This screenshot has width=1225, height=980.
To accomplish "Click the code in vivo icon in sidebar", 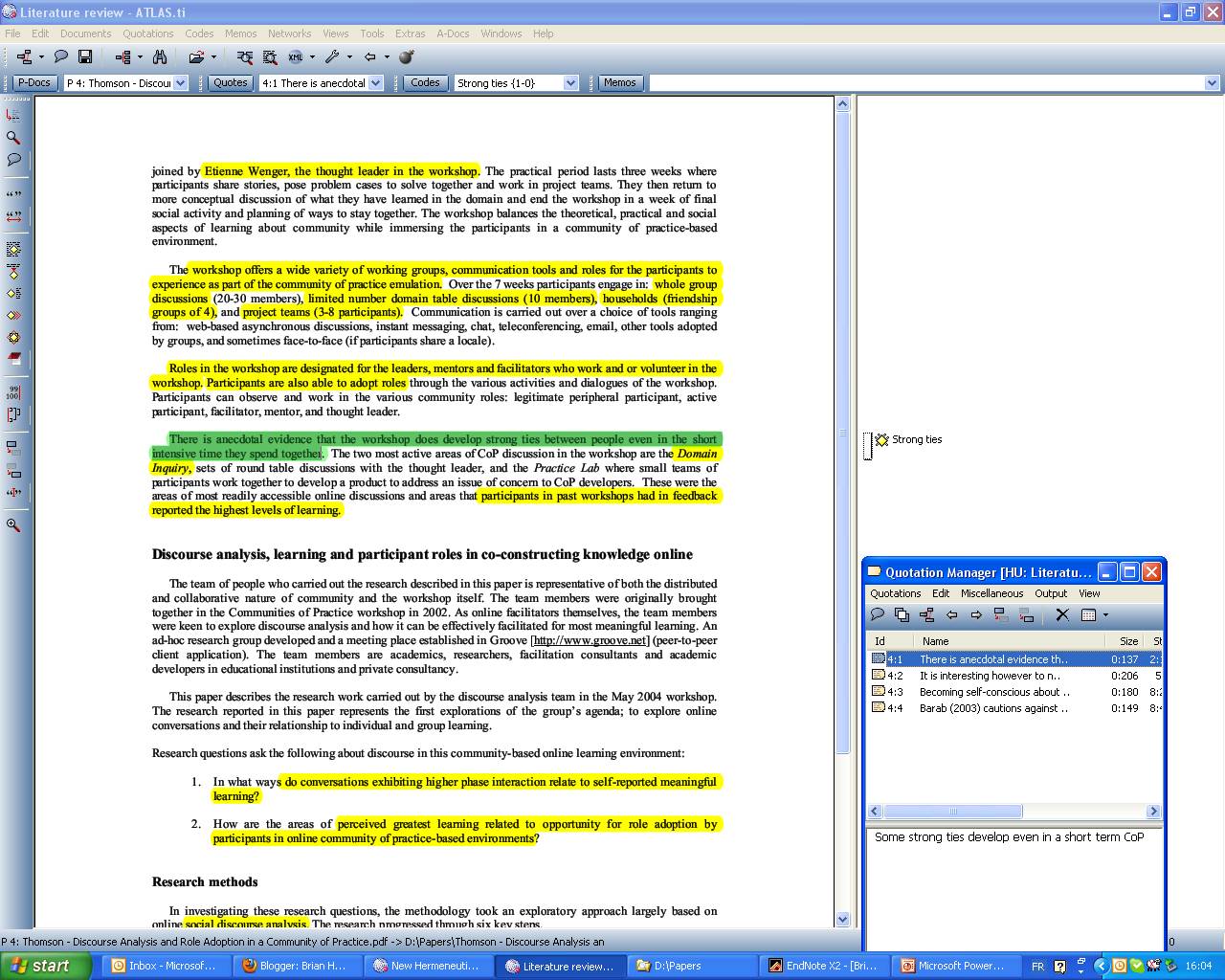I will coord(13,272).
